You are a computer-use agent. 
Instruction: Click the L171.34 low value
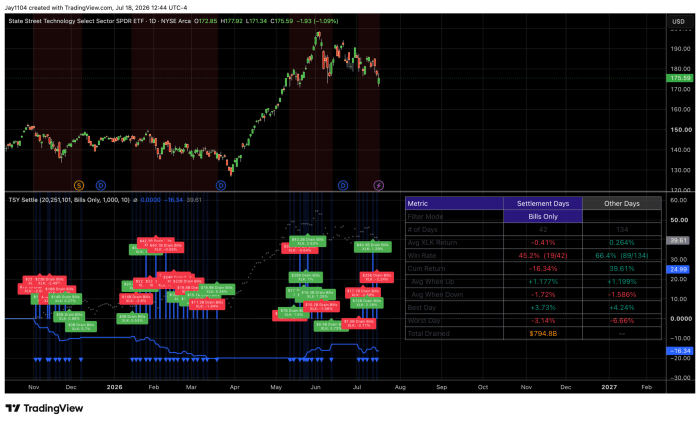tap(257, 21)
